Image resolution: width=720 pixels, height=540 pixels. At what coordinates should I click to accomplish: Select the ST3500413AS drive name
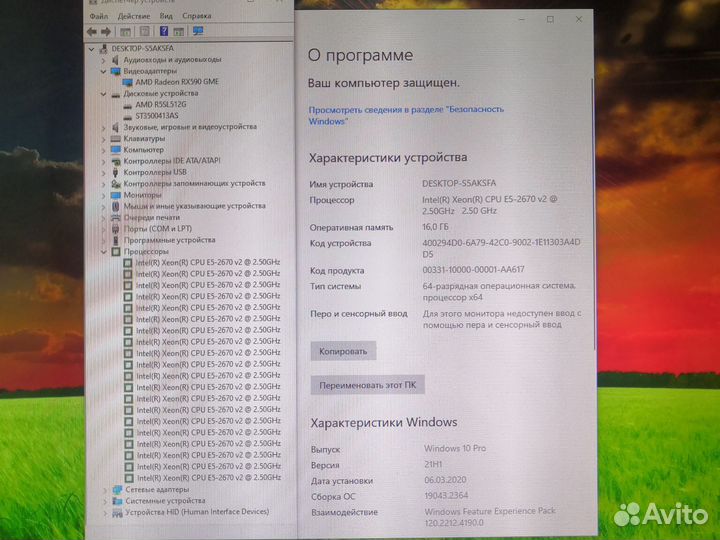pos(157,117)
